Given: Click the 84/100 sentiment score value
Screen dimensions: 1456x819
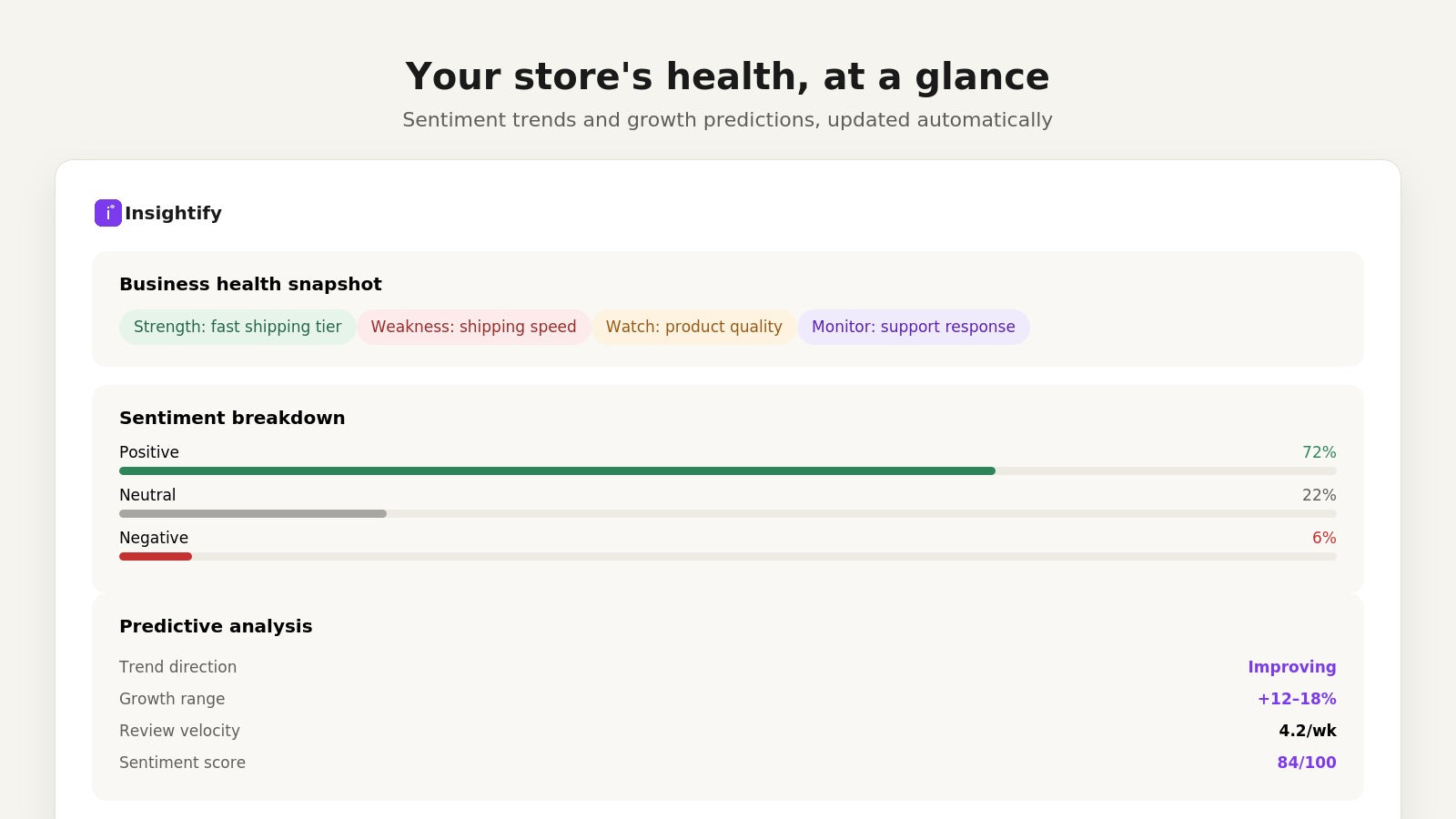Looking at the screenshot, I should pyautogui.click(x=1307, y=763).
